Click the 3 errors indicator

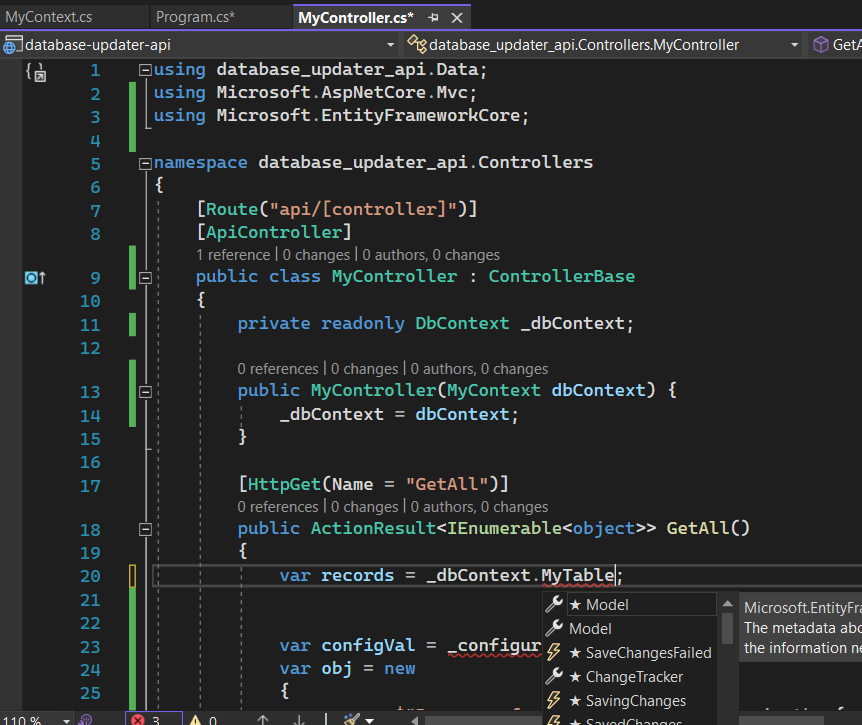point(153,719)
